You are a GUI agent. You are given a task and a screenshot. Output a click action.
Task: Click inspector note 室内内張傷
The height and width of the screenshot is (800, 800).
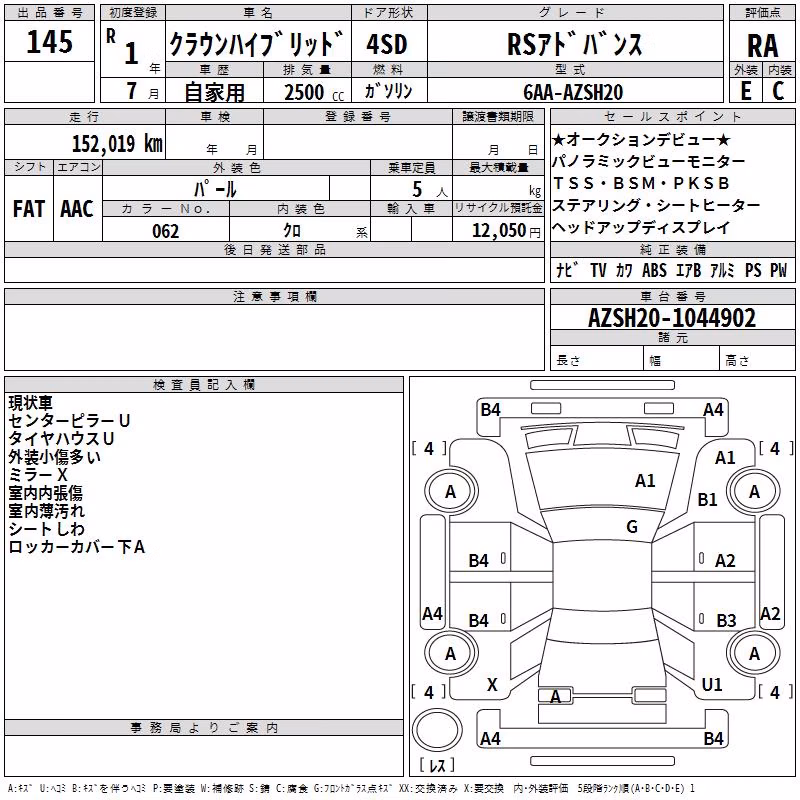point(45,493)
